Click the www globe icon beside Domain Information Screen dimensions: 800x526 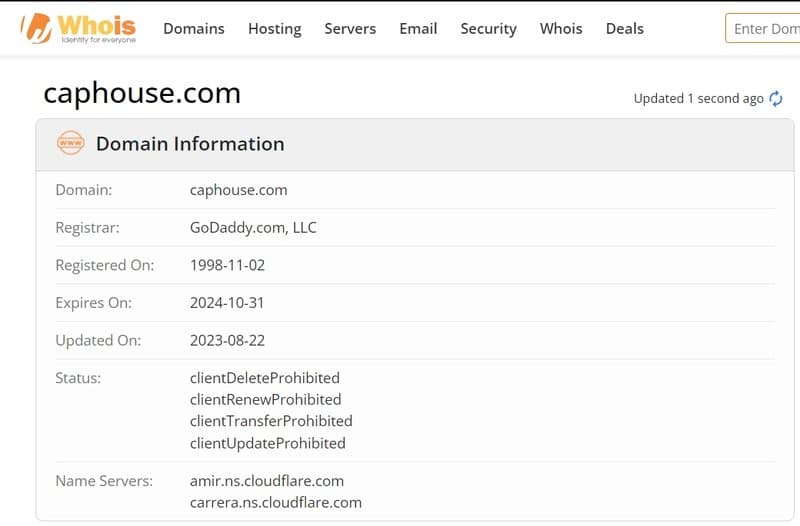coord(70,143)
